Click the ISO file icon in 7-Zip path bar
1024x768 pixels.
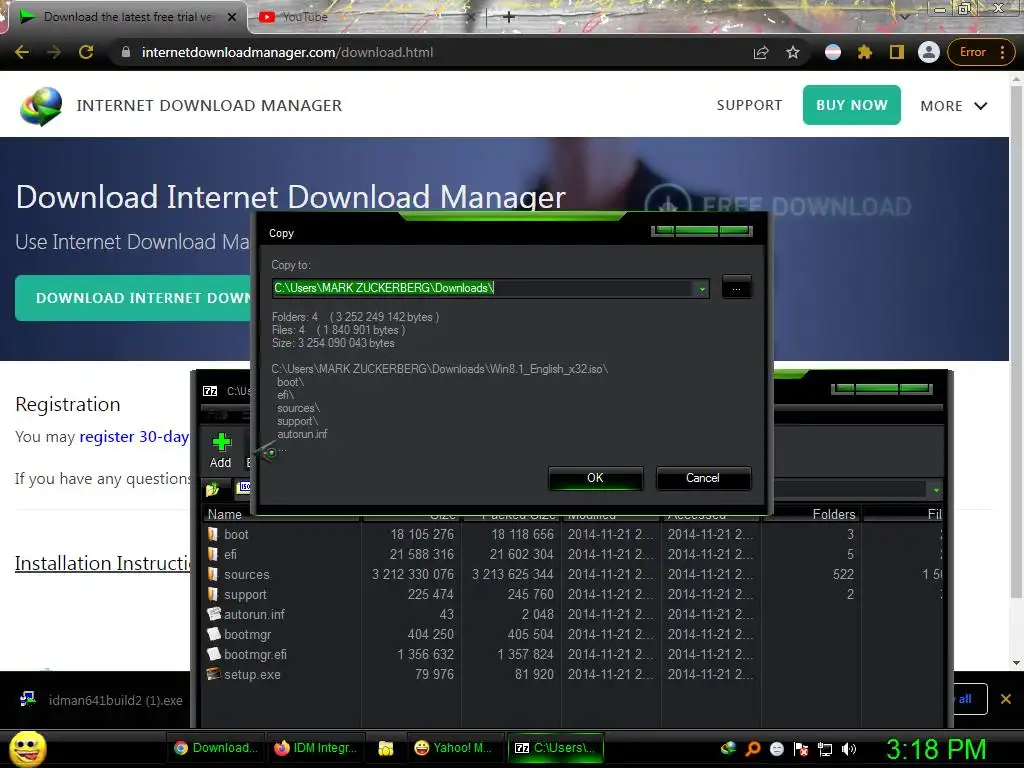click(244, 487)
